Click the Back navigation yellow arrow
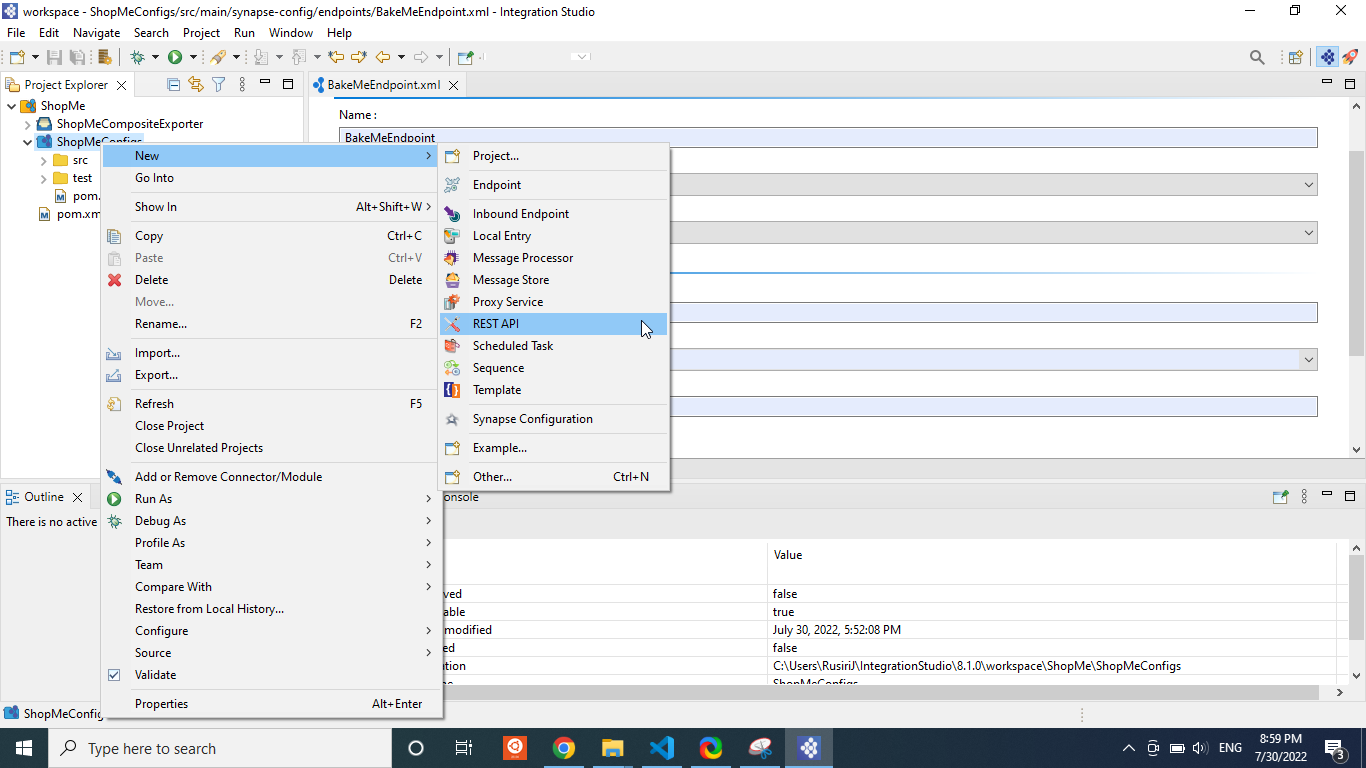 click(383, 58)
